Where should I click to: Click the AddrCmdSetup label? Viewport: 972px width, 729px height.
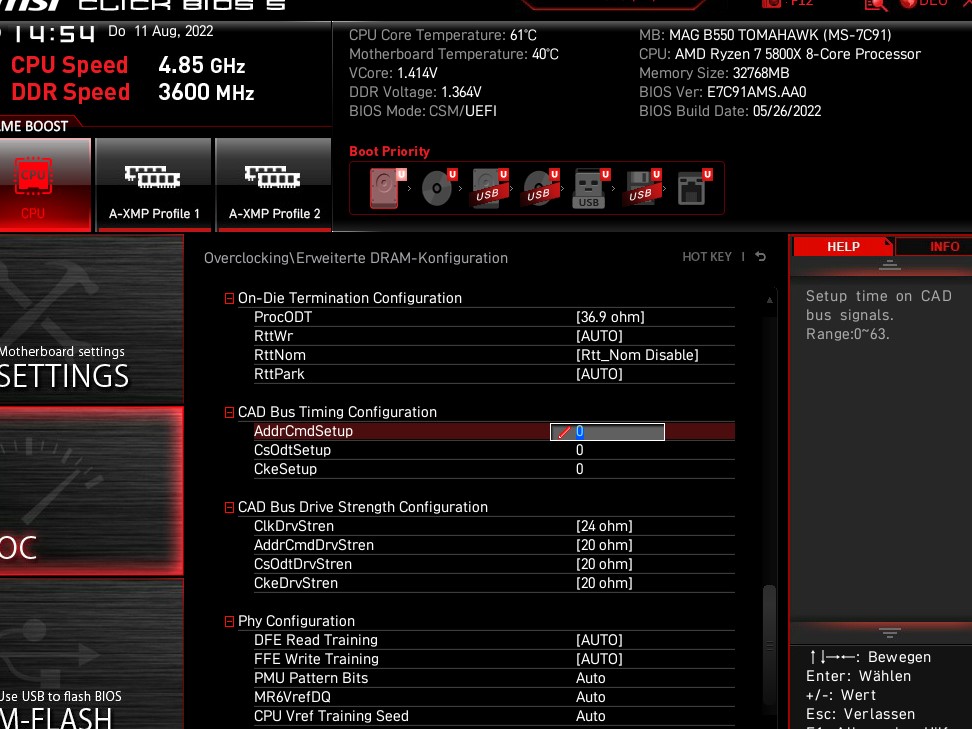[x=303, y=431]
